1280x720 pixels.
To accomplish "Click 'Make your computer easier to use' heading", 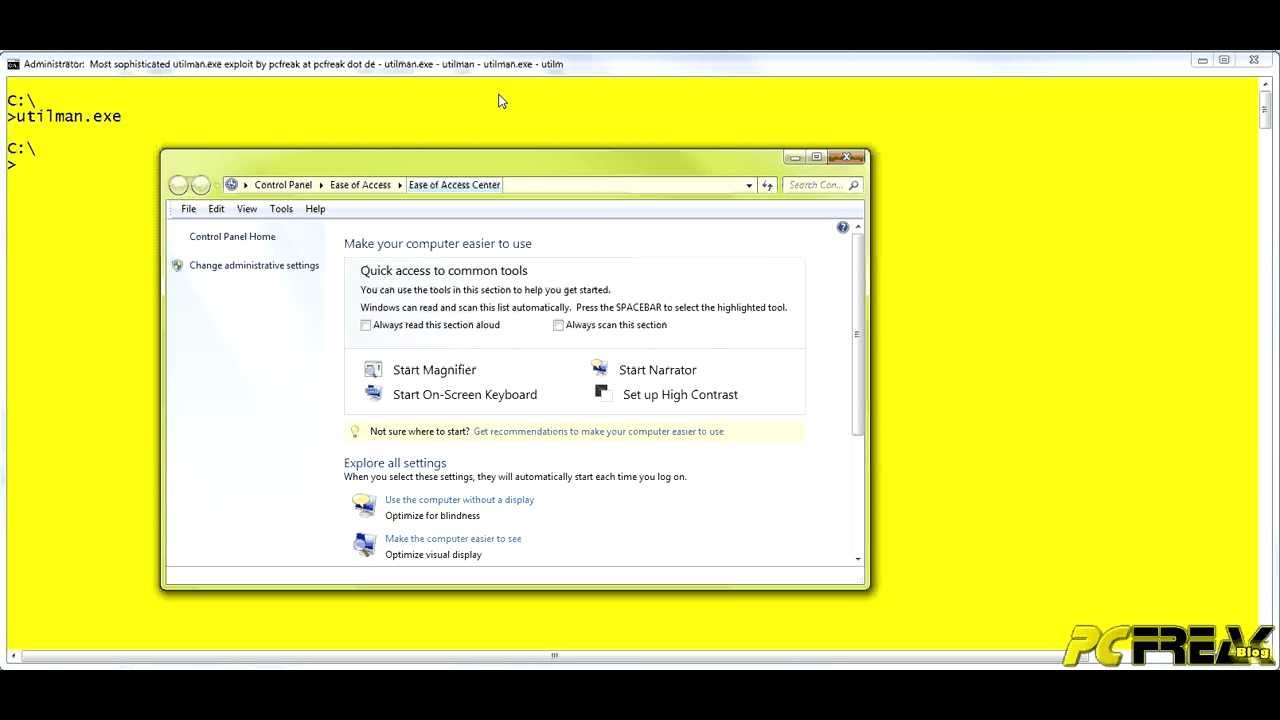I will (438, 244).
